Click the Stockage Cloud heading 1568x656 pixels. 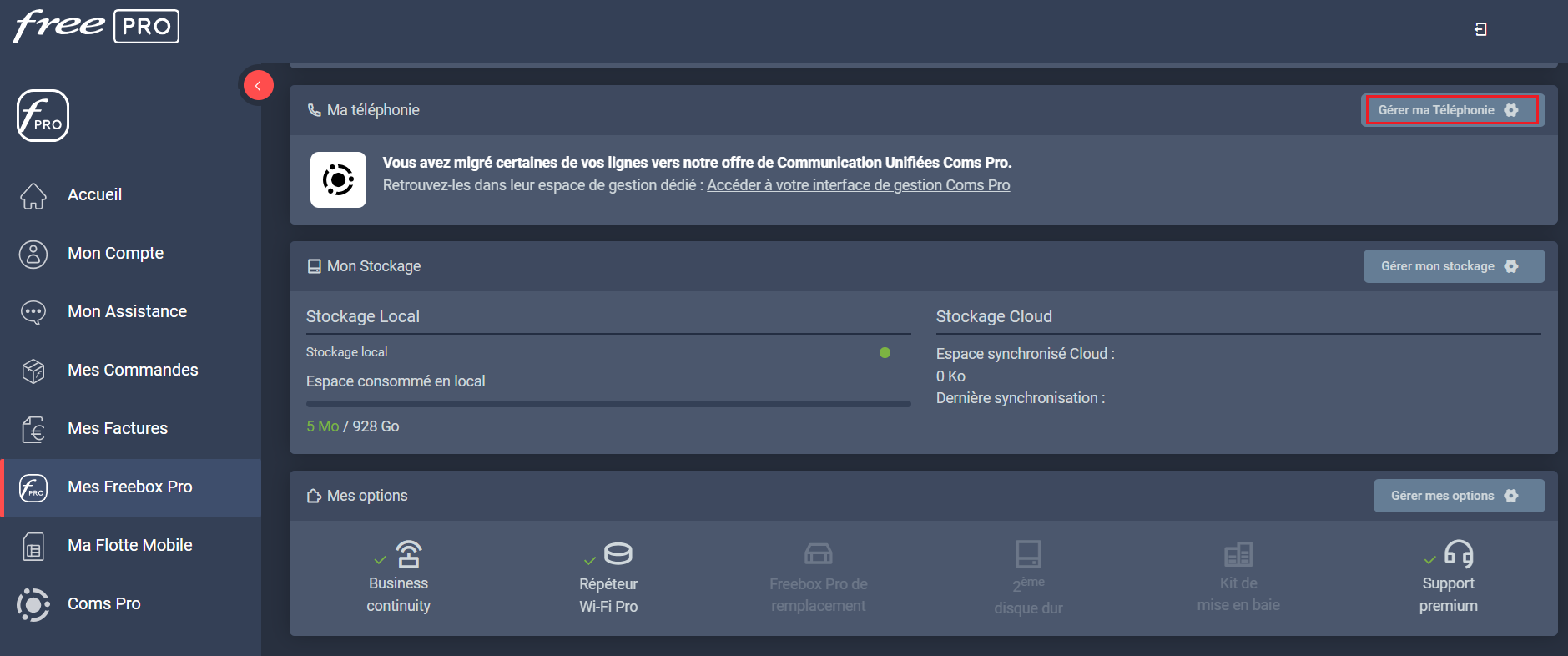click(994, 316)
